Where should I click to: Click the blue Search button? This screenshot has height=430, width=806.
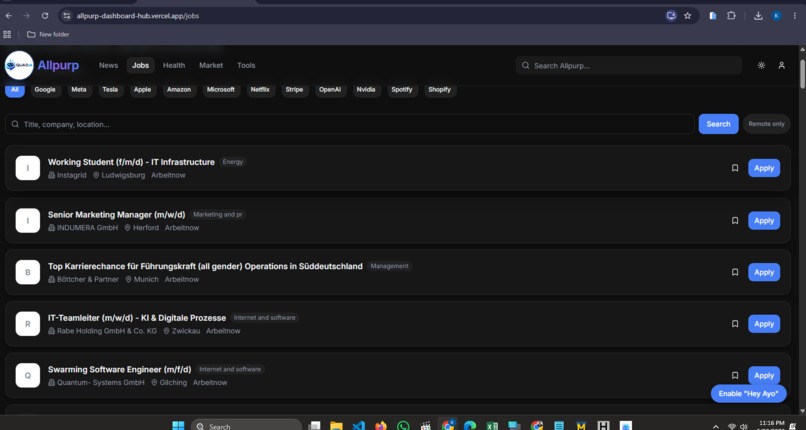click(x=718, y=124)
